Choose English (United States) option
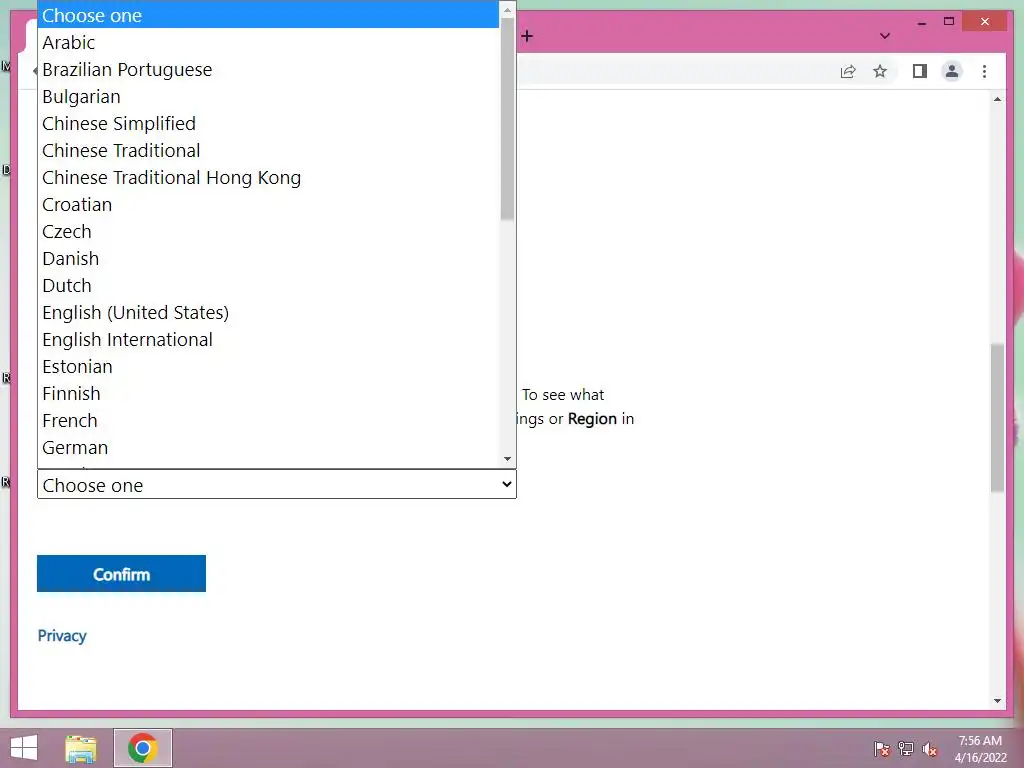The image size is (1024, 768). pyautogui.click(x=268, y=312)
